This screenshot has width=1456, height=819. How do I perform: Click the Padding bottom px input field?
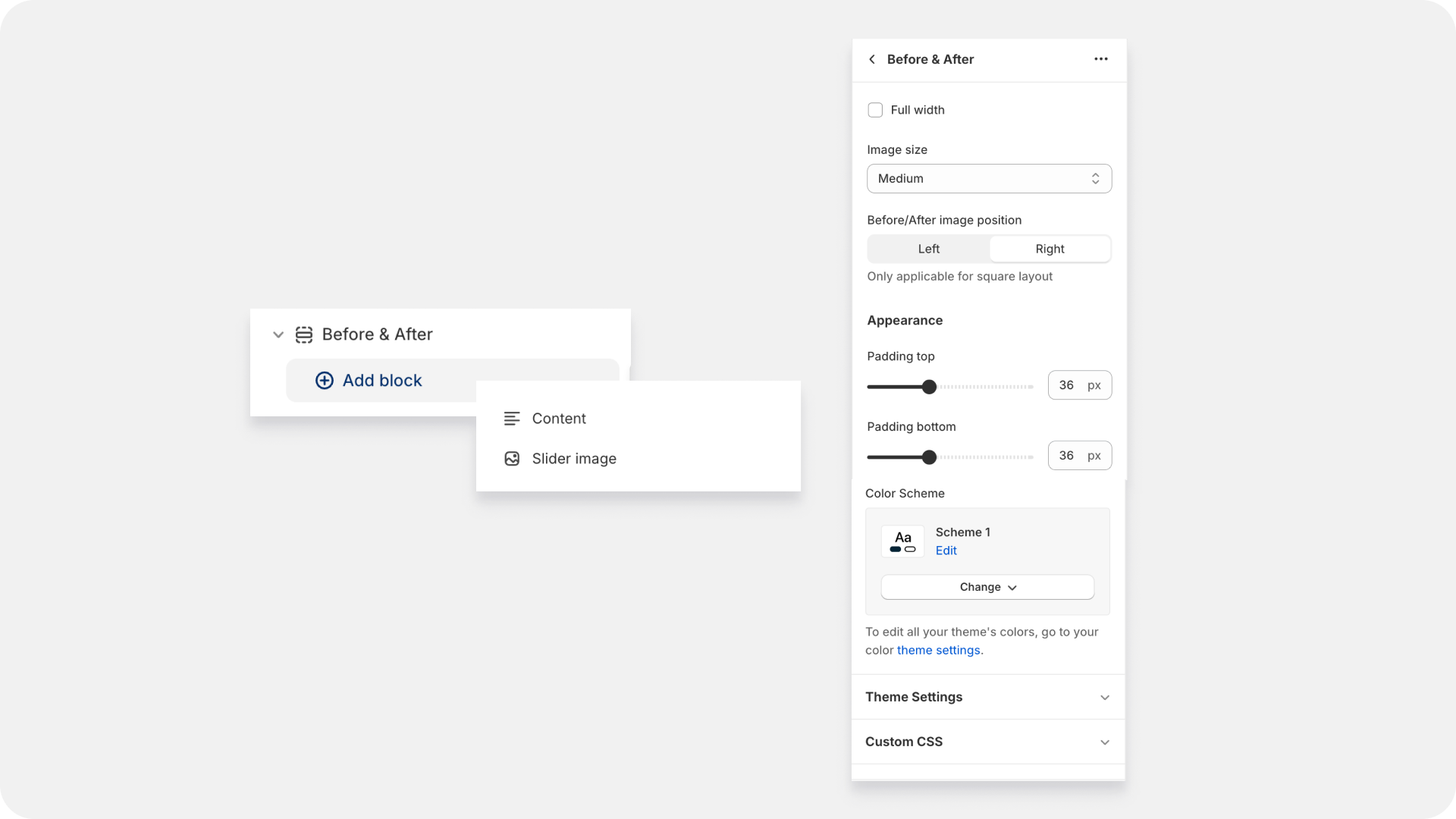tap(1079, 456)
